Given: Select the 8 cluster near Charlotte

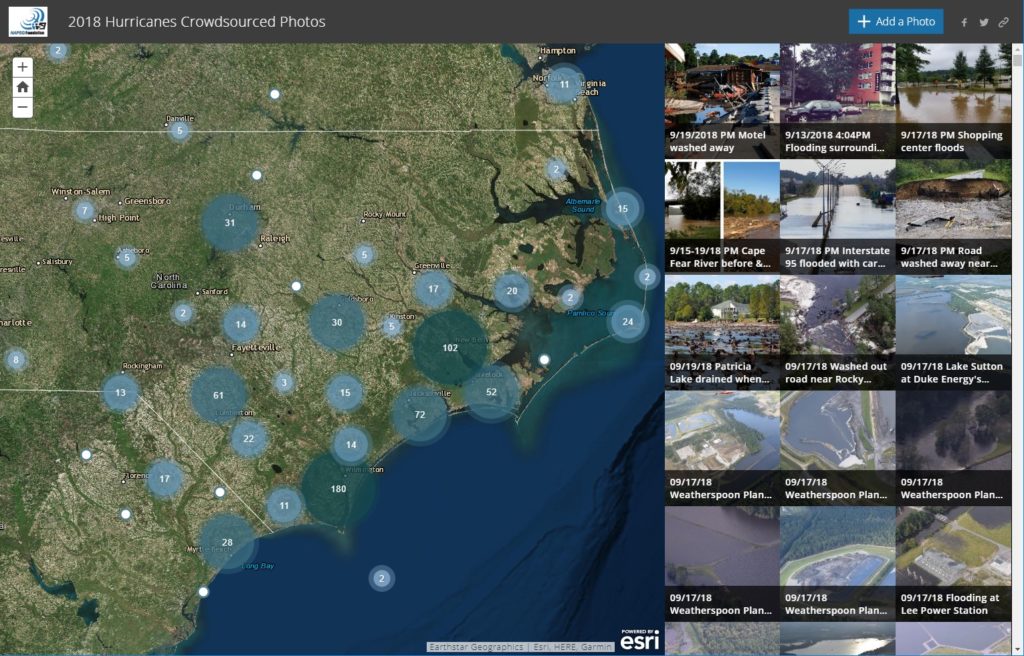Looking at the screenshot, I should click(x=16, y=359).
